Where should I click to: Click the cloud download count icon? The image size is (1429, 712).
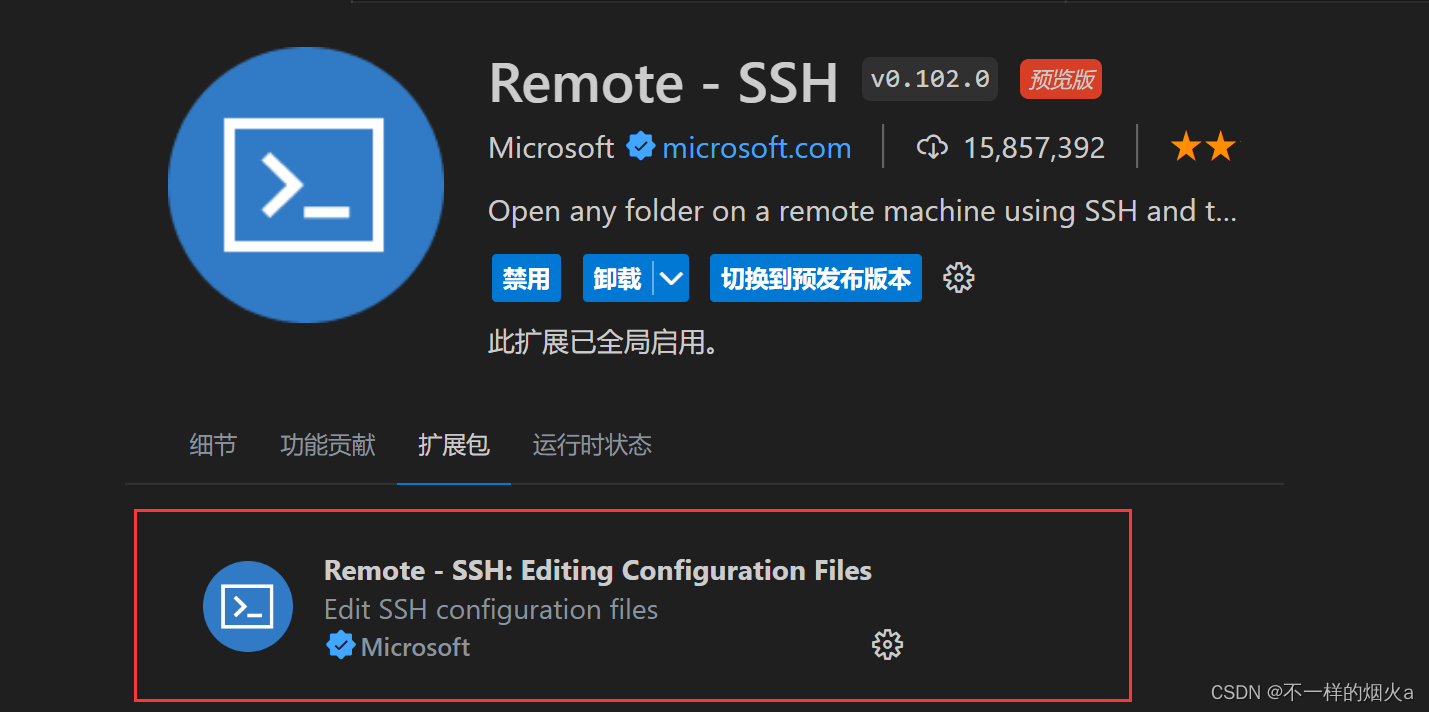point(932,148)
